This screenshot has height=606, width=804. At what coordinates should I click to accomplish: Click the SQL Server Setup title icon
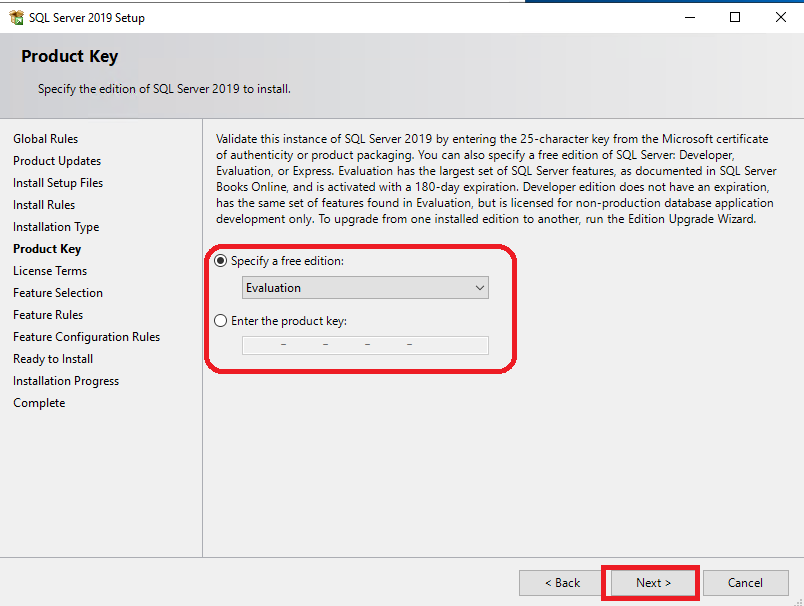[16, 17]
